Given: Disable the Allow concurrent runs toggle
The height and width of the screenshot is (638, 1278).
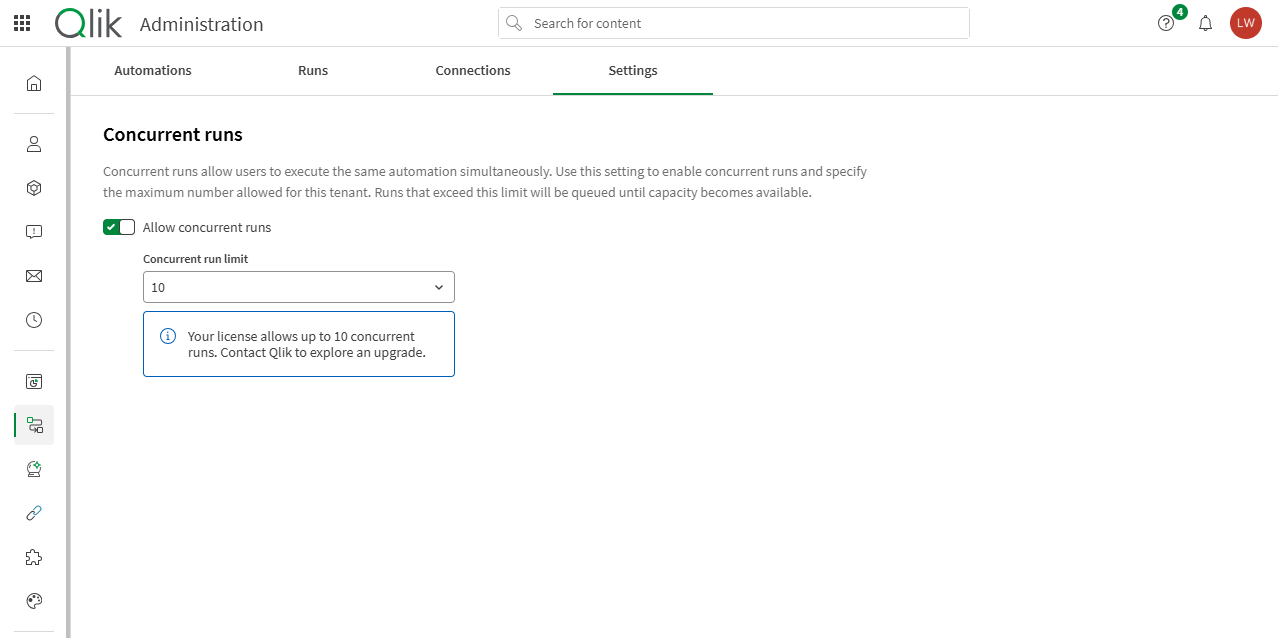Looking at the screenshot, I should (118, 226).
